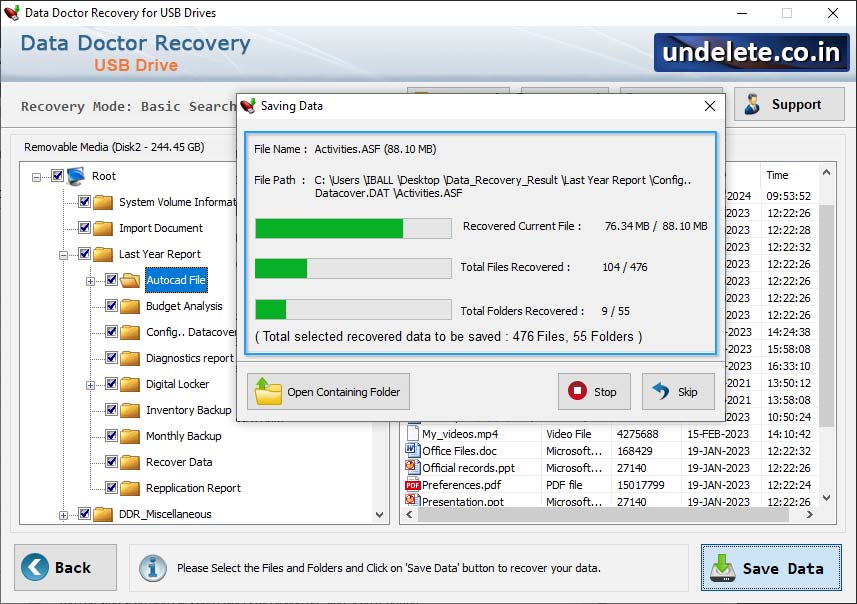Click the red Stop icon in the dialog
The width and height of the screenshot is (857, 604).
pyautogui.click(x=578, y=392)
